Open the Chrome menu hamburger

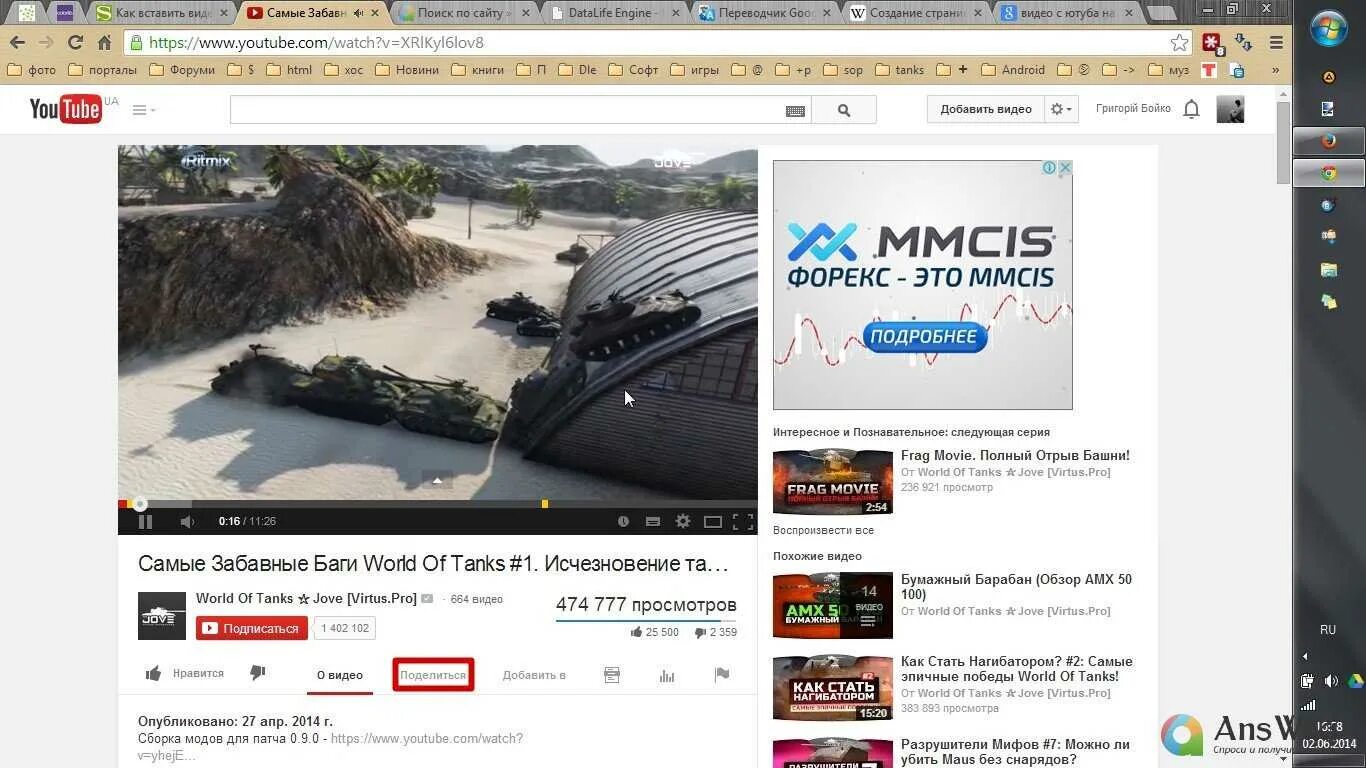point(1276,43)
